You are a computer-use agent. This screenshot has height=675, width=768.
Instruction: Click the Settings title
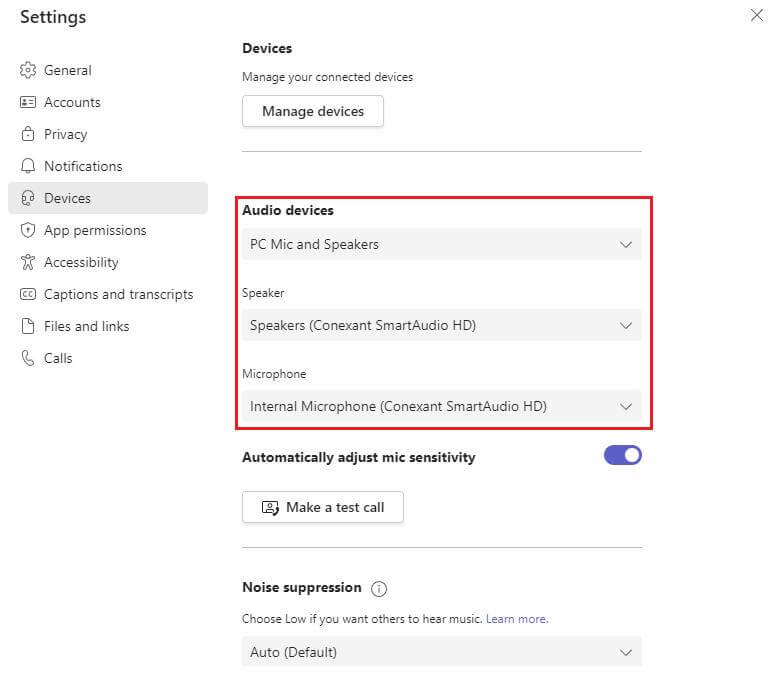53,17
